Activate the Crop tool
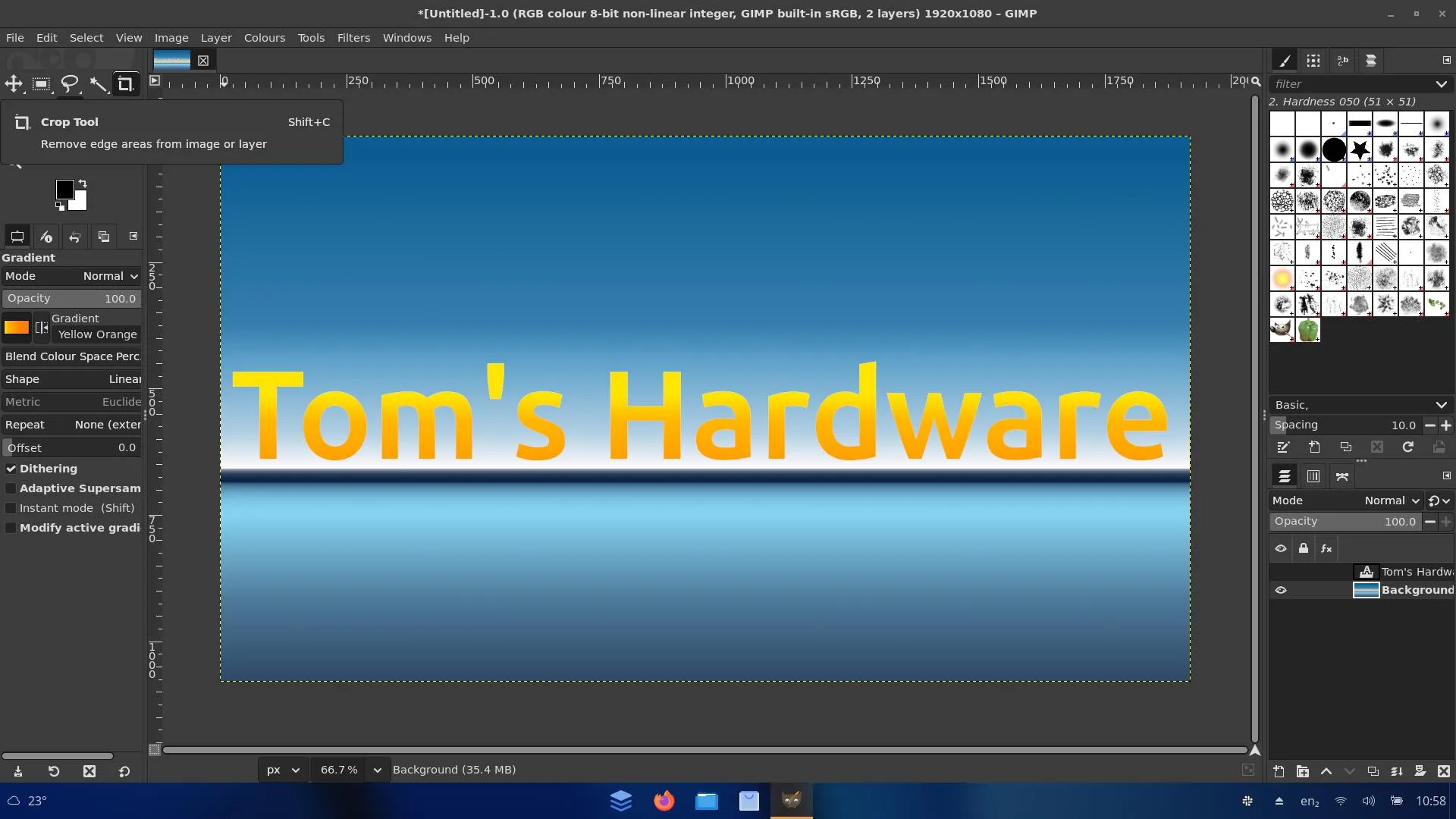The image size is (1456, 819). tap(126, 83)
